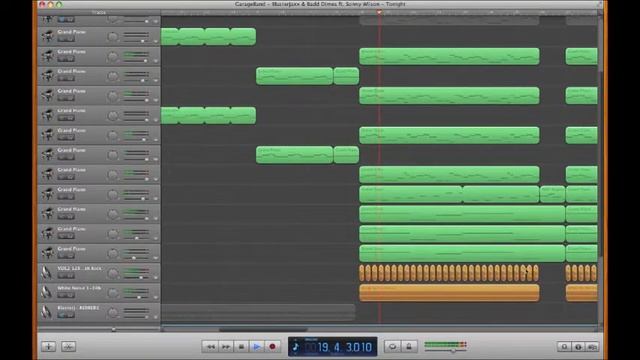The width and height of the screenshot is (640, 360).
Task: Click the master output level meter
Action: point(446,345)
